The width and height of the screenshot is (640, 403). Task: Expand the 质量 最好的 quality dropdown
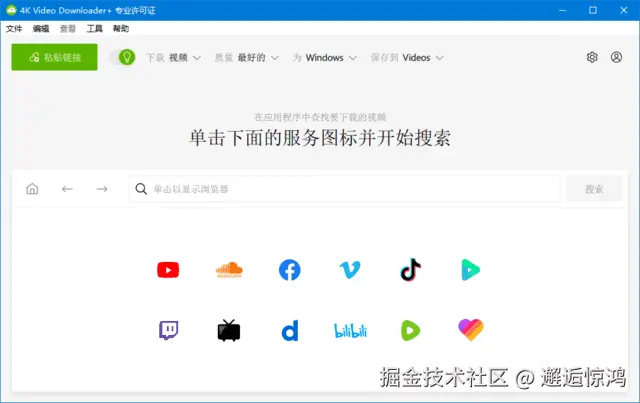tap(247, 58)
